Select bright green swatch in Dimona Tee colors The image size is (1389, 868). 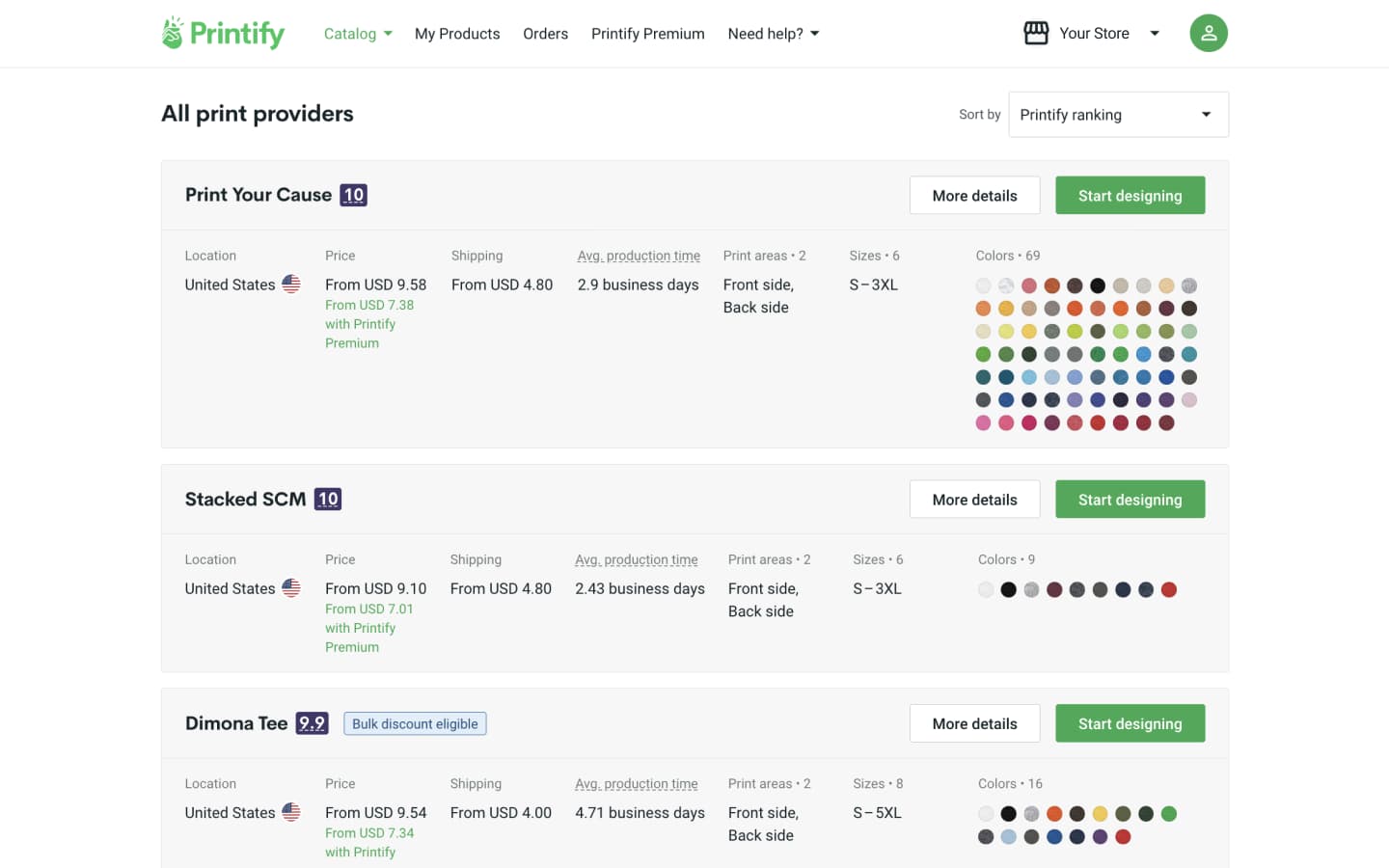[x=1169, y=814]
